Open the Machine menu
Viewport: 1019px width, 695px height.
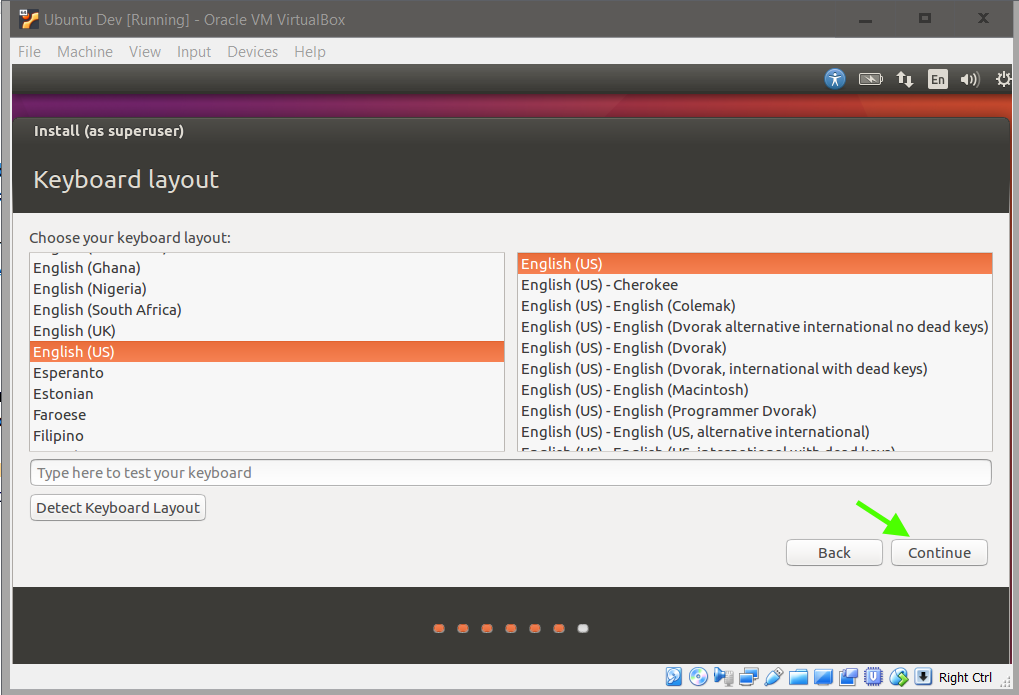(x=84, y=51)
